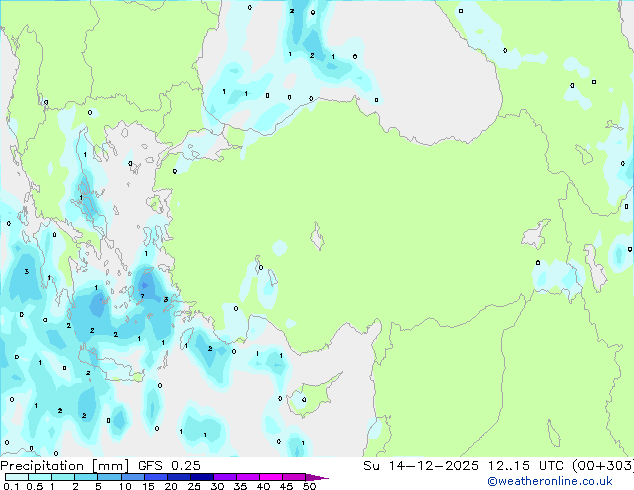The height and width of the screenshot is (490, 634).
Task: Click the '12..15 UTC' time text
Action: click(525, 466)
